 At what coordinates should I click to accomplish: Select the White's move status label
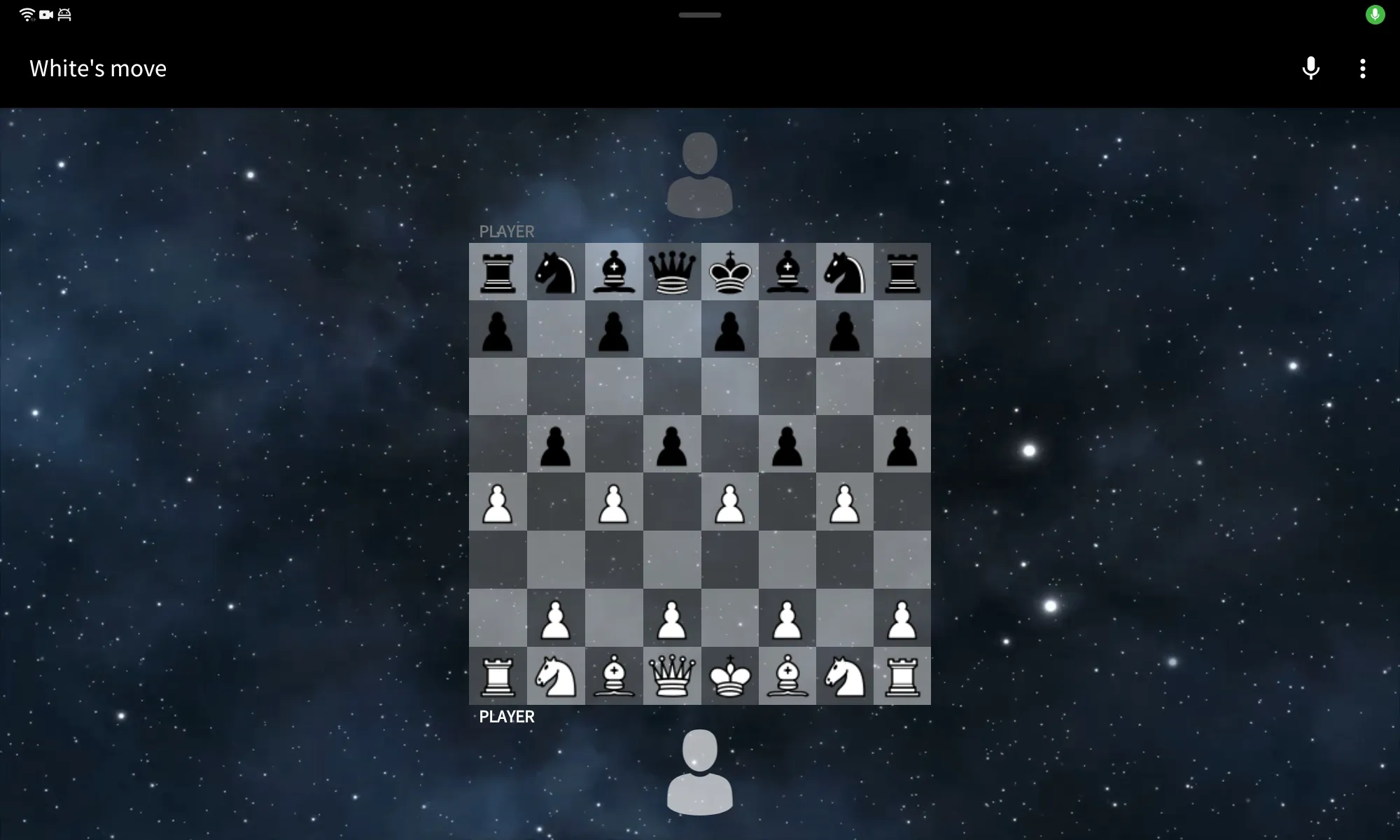98,67
